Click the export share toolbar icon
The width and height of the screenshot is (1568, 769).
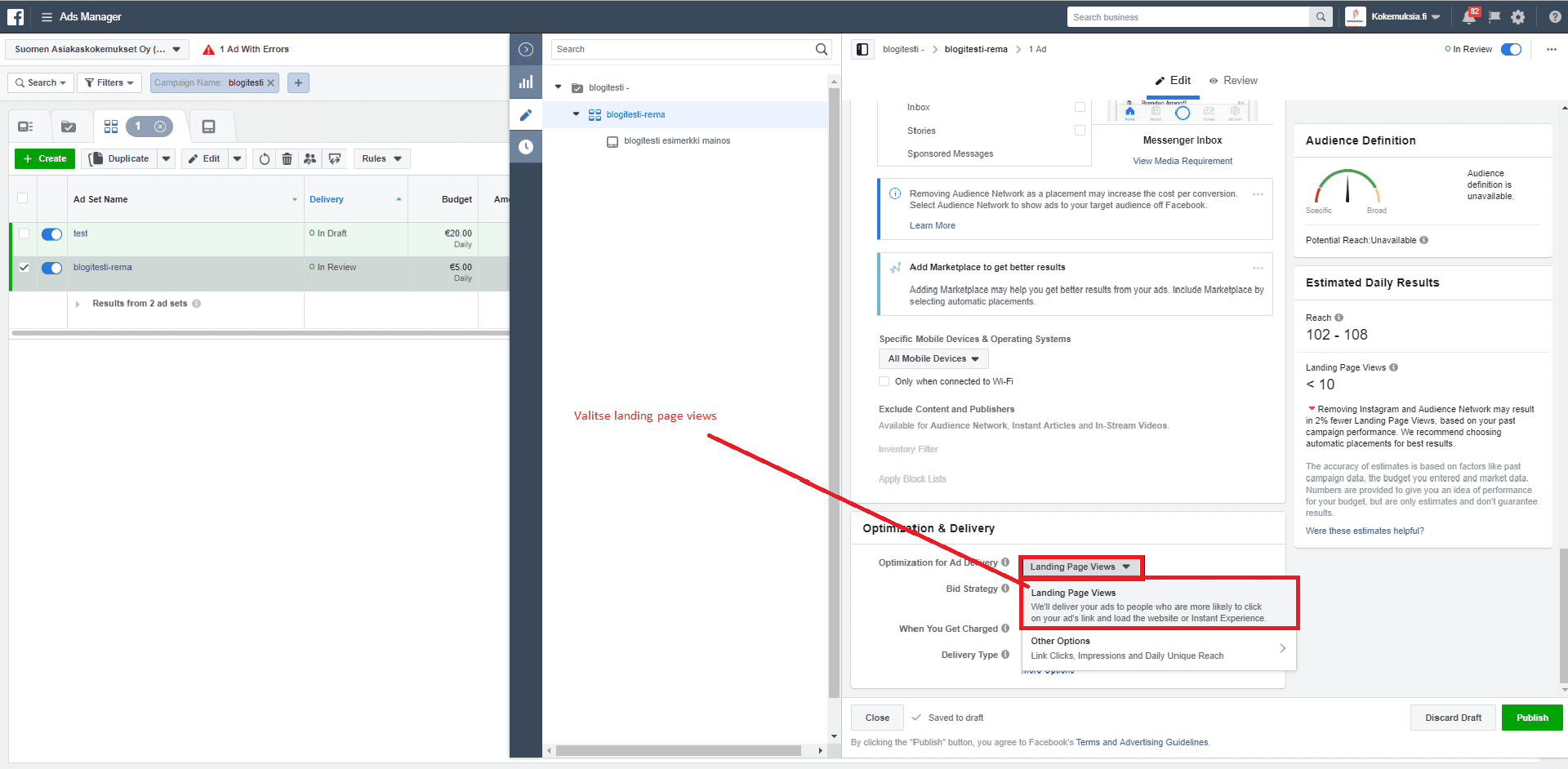(x=335, y=159)
